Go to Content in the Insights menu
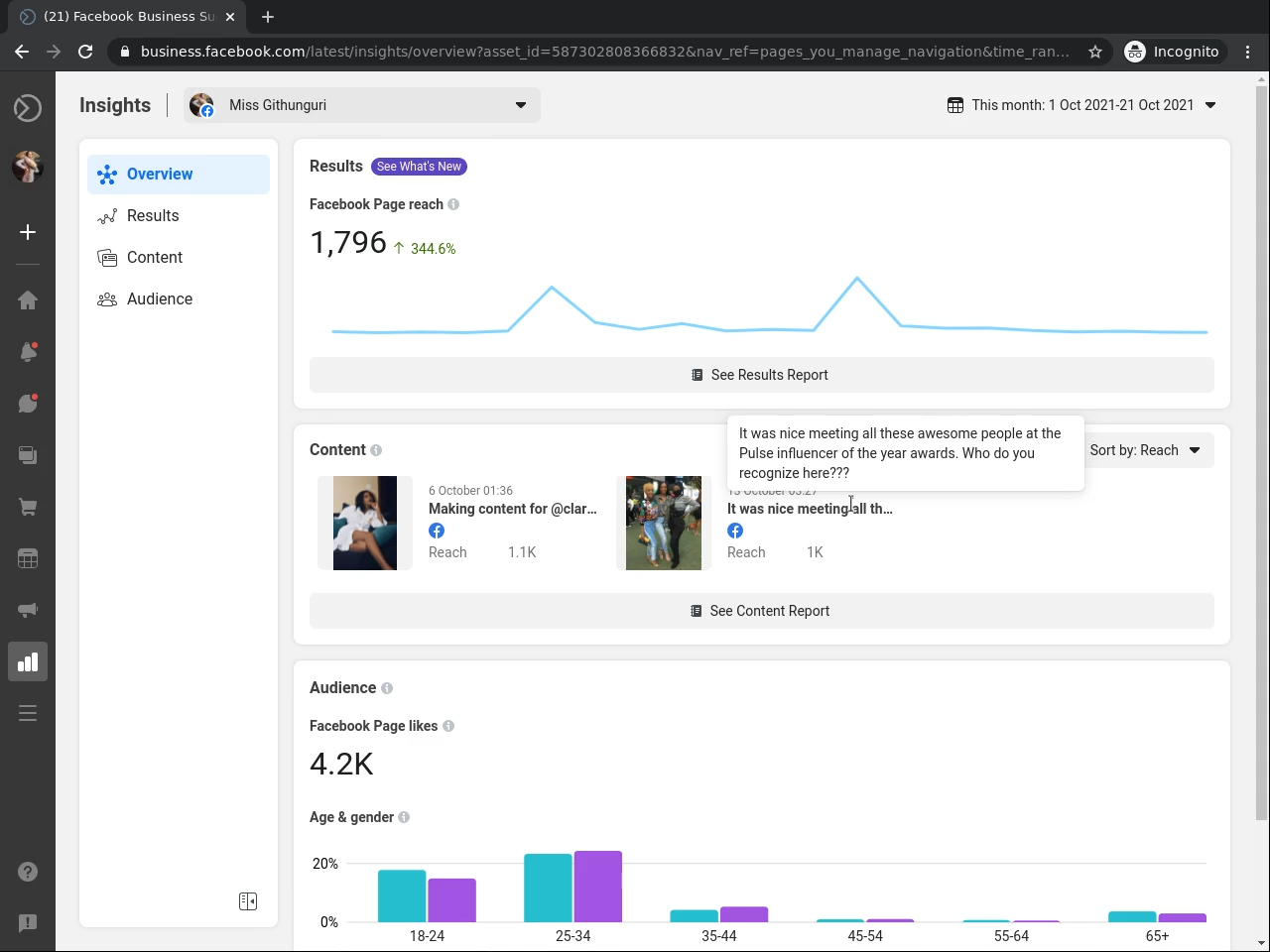Screen dimensions: 1270x952 (x=154, y=258)
